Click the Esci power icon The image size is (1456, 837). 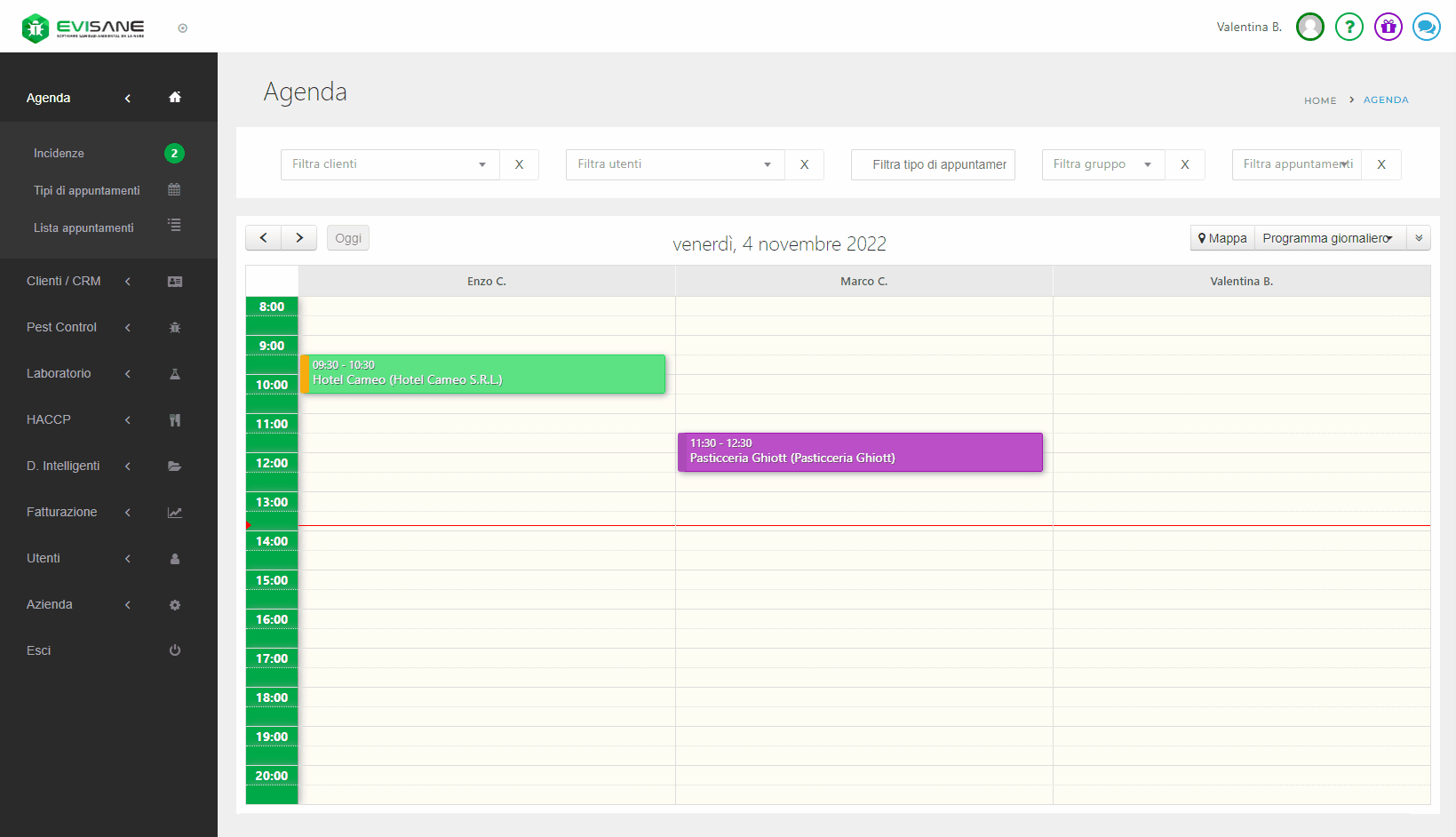coord(175,650)
